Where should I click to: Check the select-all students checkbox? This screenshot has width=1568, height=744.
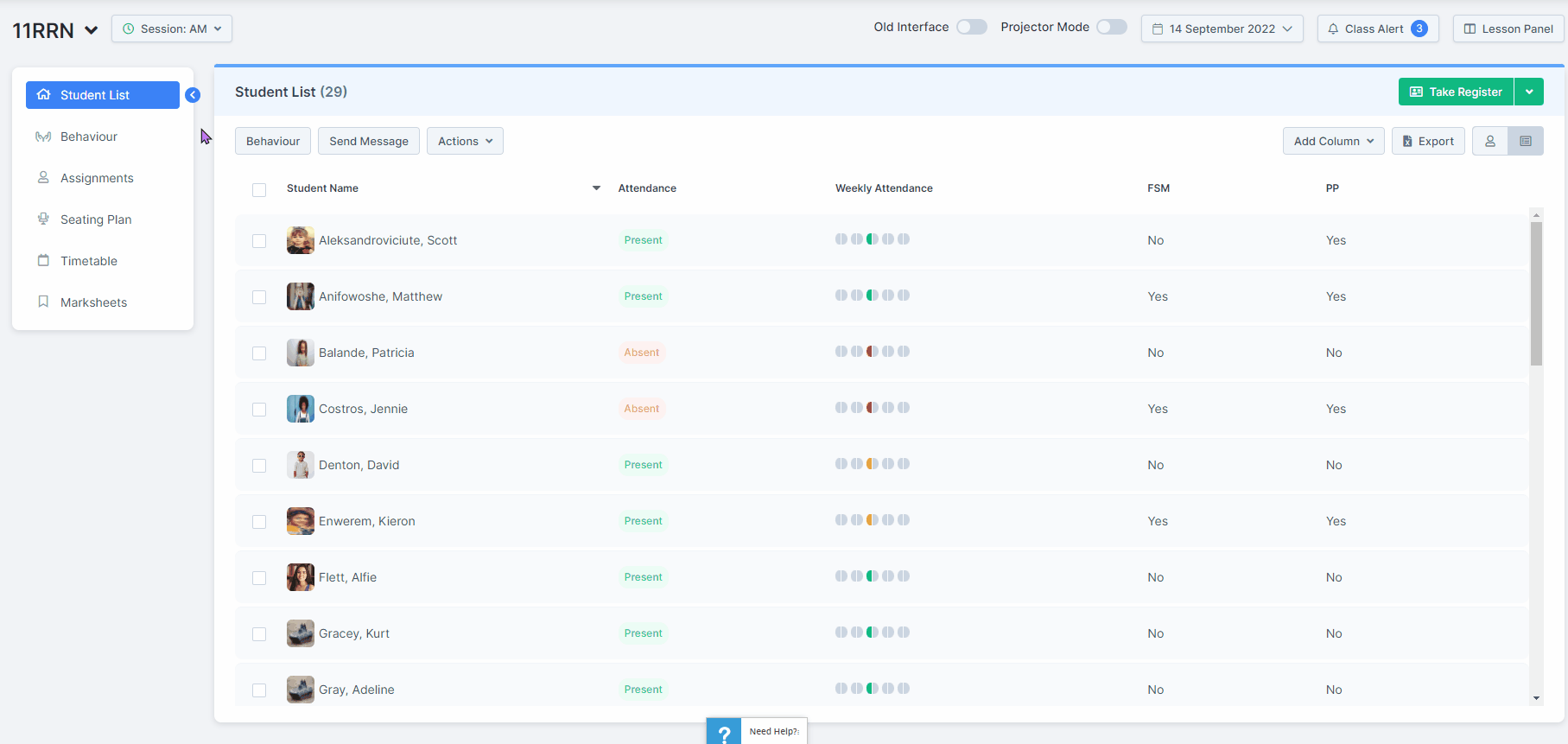(259, 189)
